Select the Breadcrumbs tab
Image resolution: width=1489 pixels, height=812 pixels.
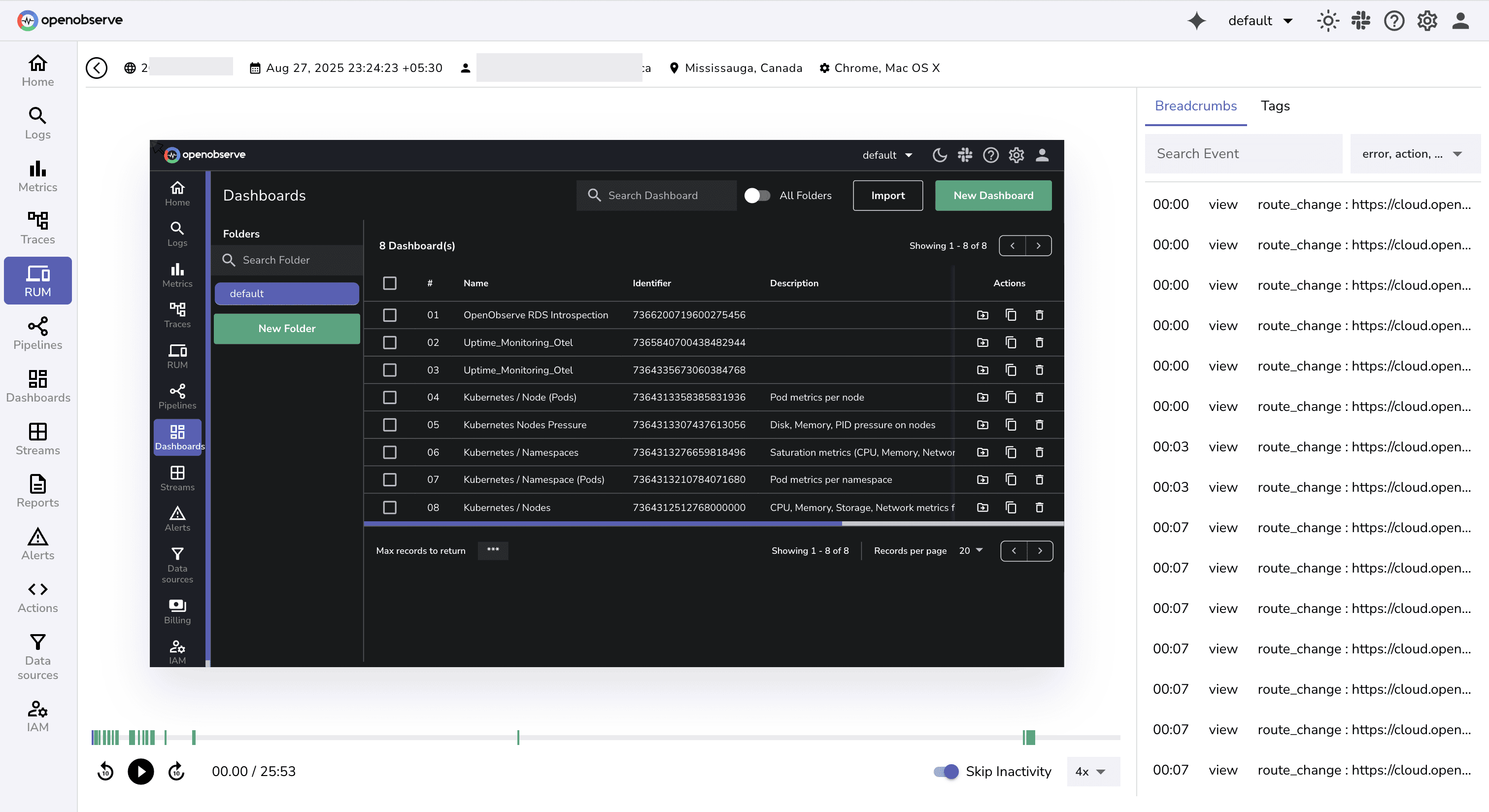coord(1196,106)
